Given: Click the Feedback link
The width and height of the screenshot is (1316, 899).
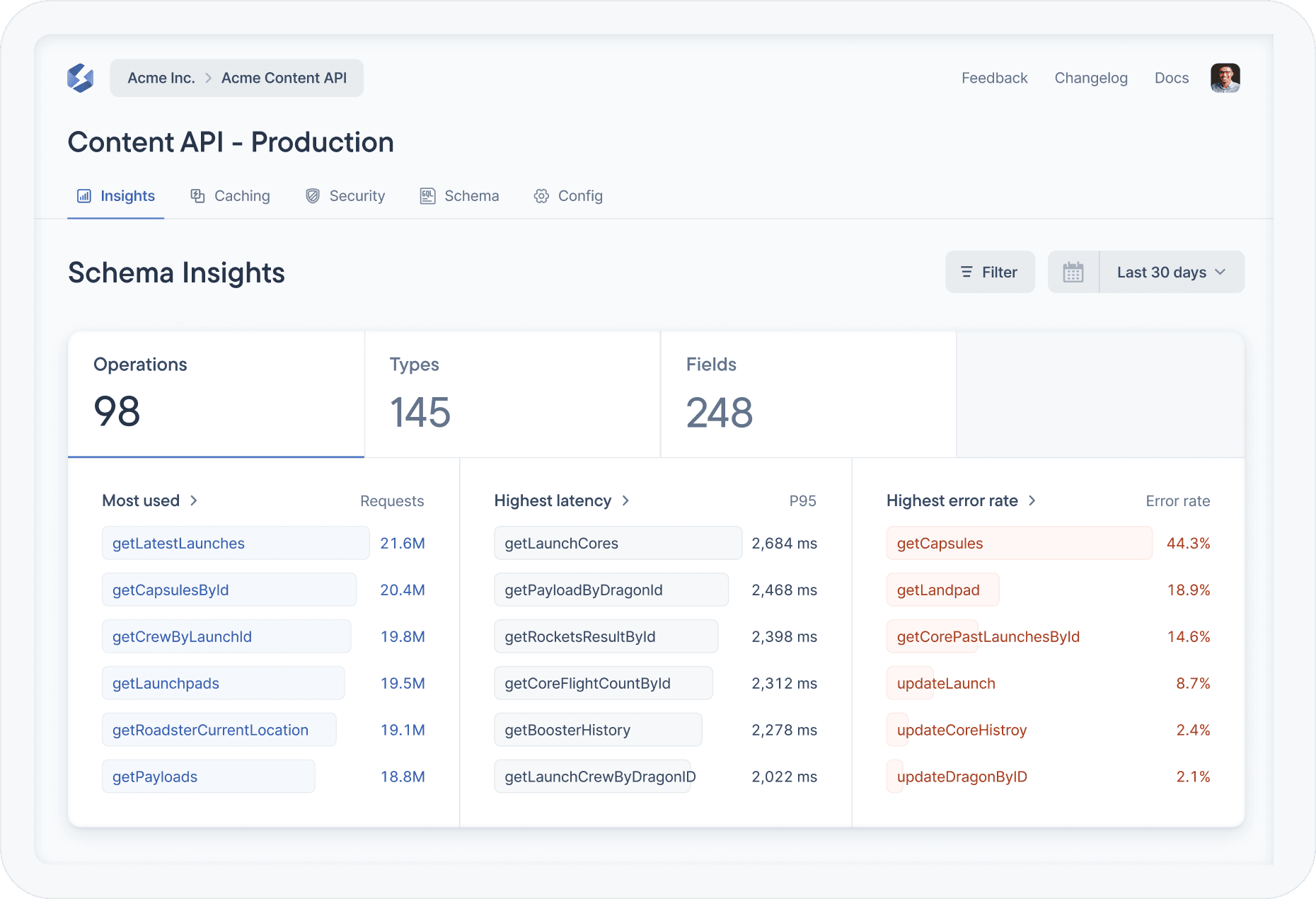Looking at the screenshot, I should [994, 78].
